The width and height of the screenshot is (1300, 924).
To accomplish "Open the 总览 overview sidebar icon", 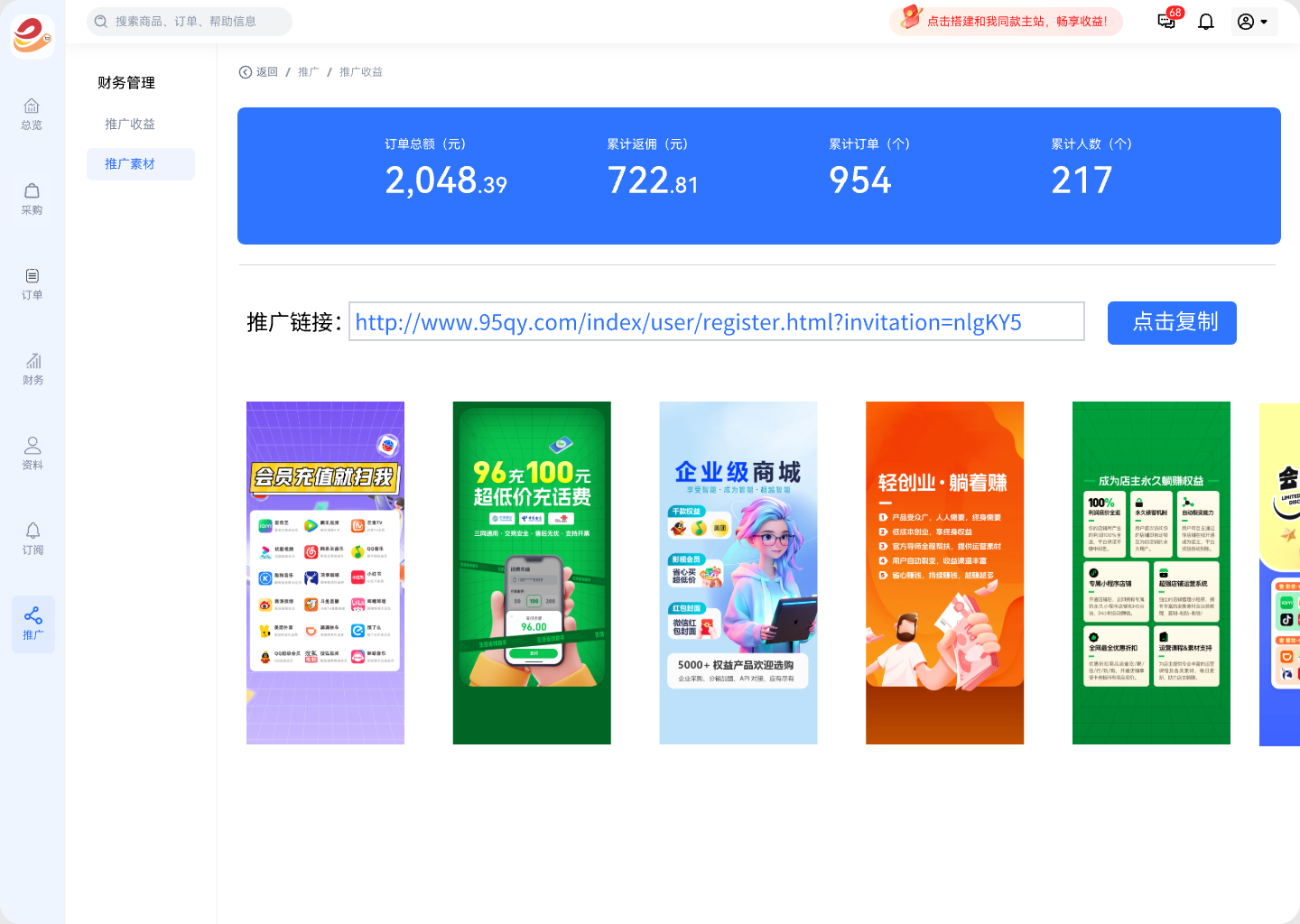I will tap(32, 114).
